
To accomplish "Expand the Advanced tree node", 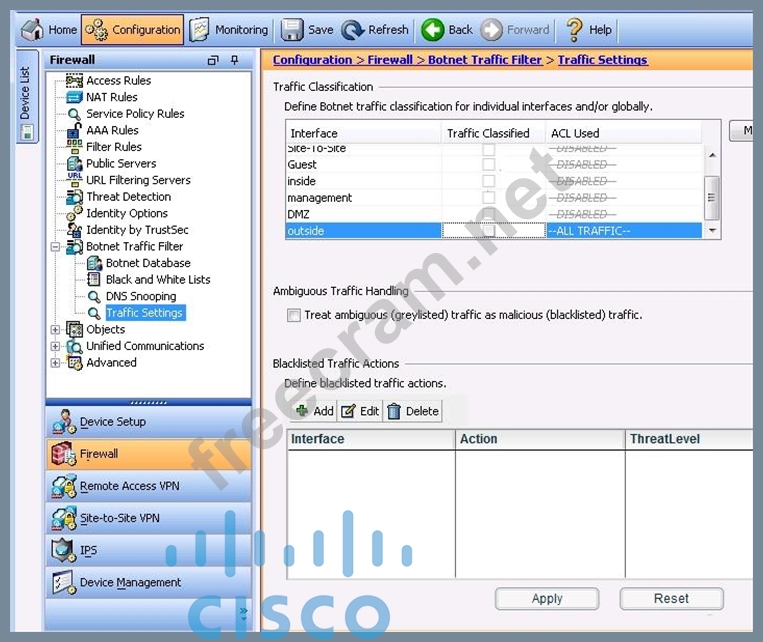I will (x=56, y=362).
